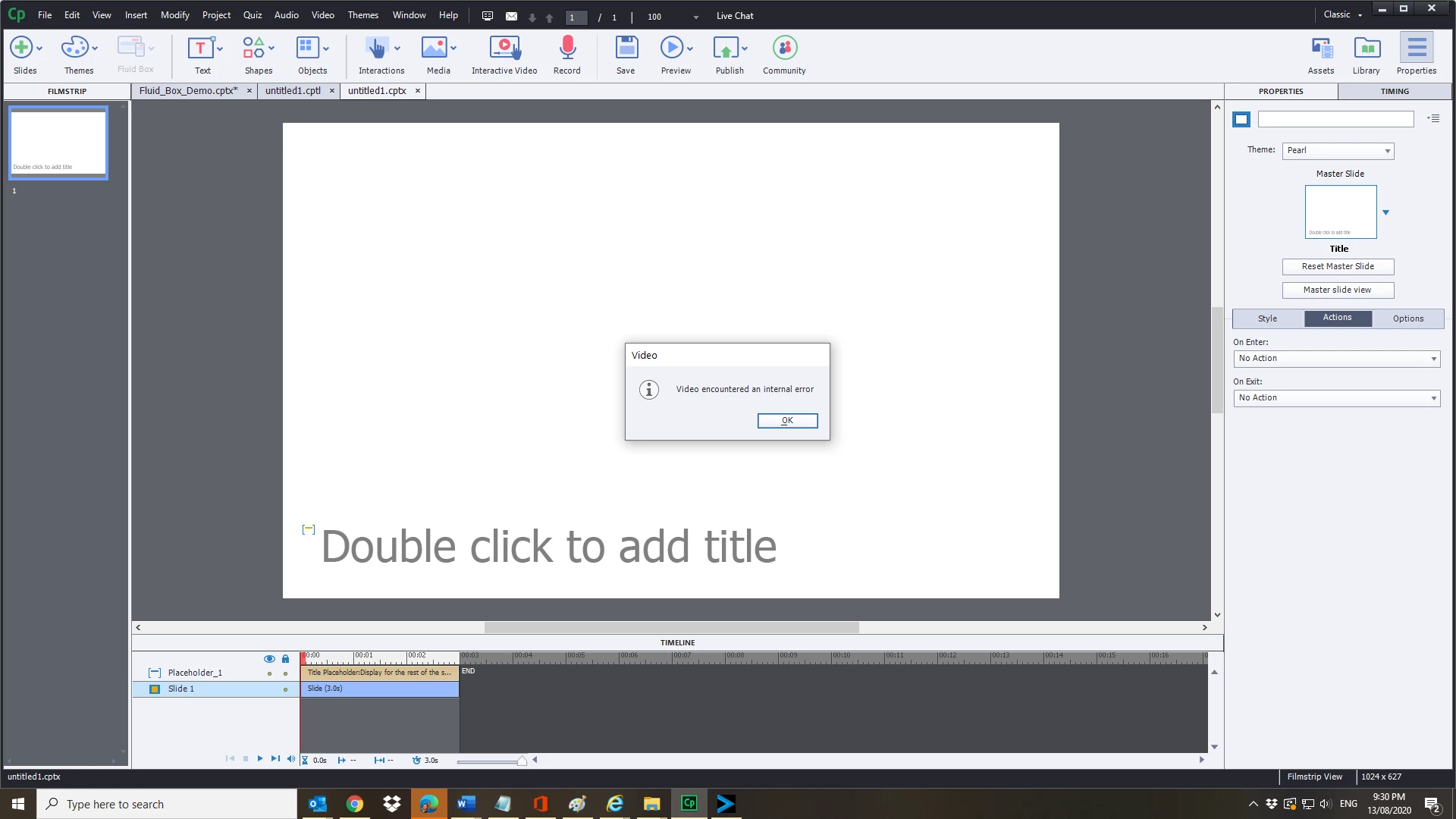Open the On Exit action dropdown
This screenshot has width=1456, height=819.
(x=1337, y=397)
